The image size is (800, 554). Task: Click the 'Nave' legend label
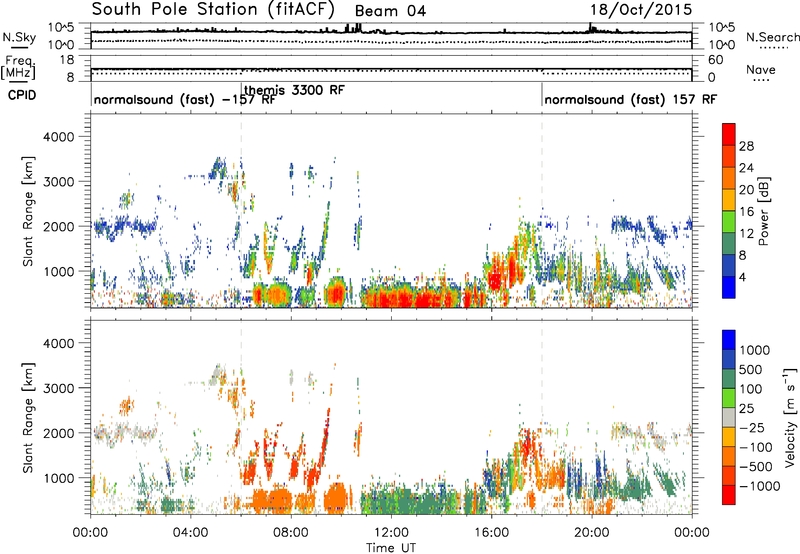pyautogui.click(x=761, y=70)
